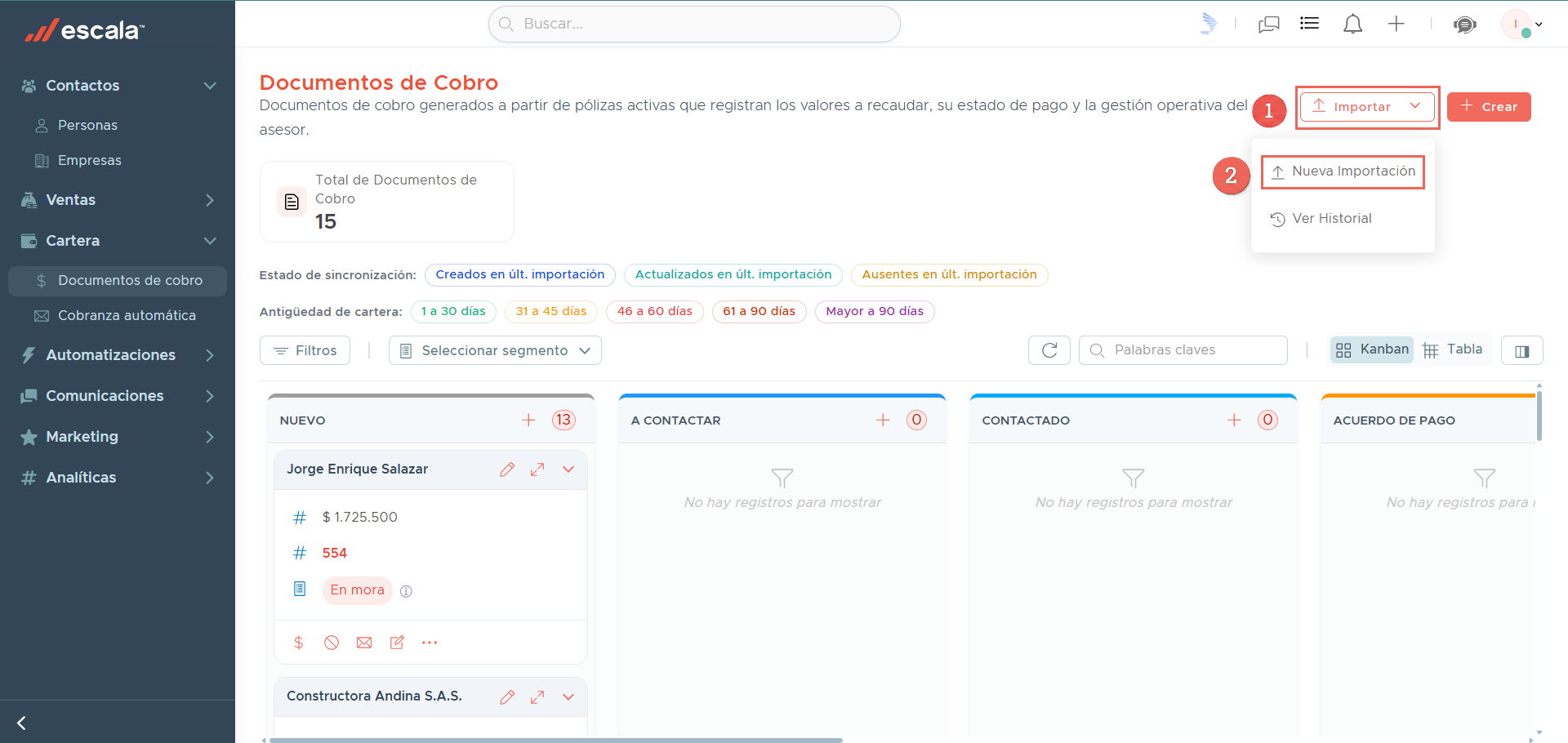Open Documentos de cobro in sidebar
This screenshot has height=743, width=1568.
(118, 280)
